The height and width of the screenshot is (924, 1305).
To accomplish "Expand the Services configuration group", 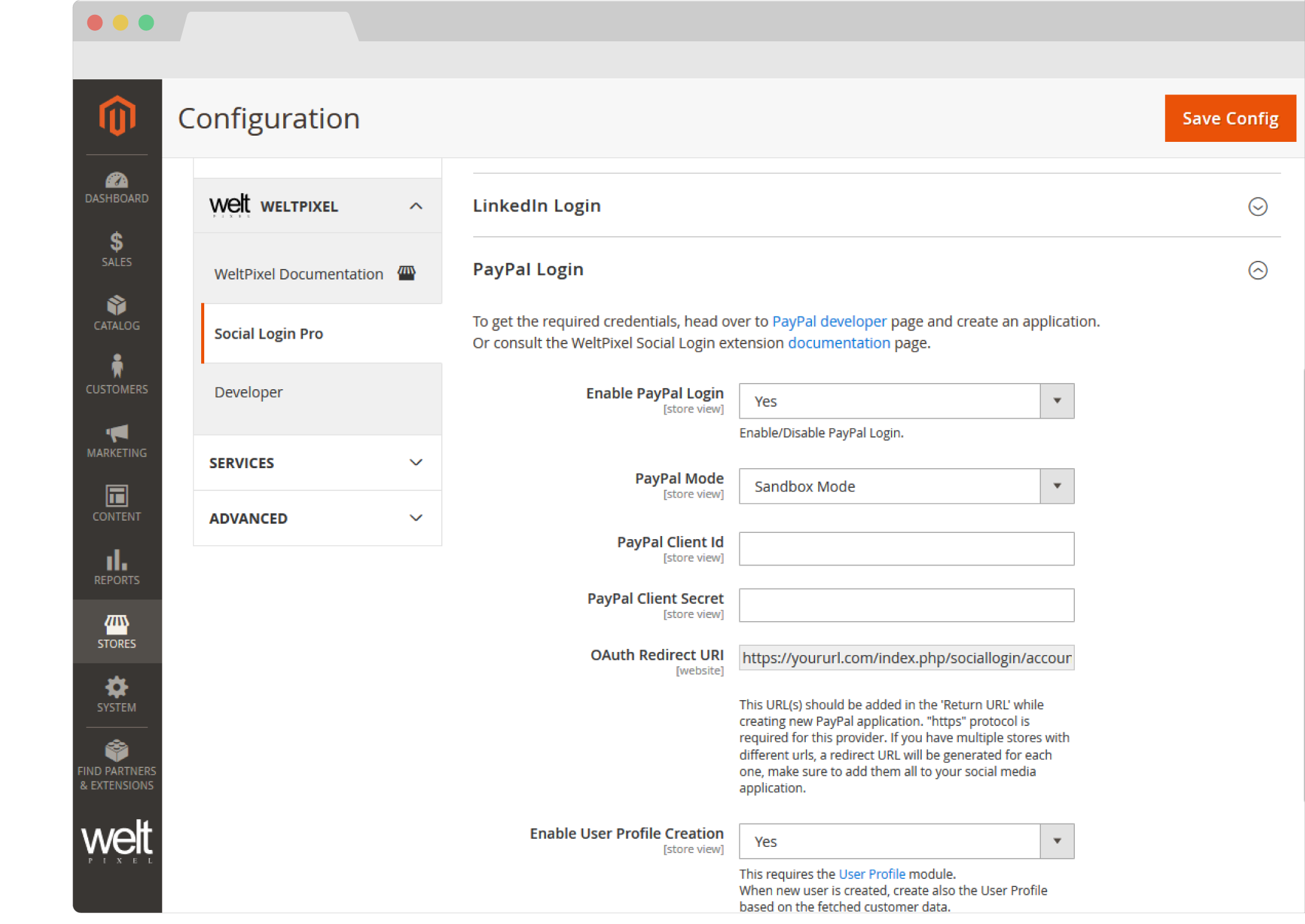I will pyautogui.click(x=317, y=463).
